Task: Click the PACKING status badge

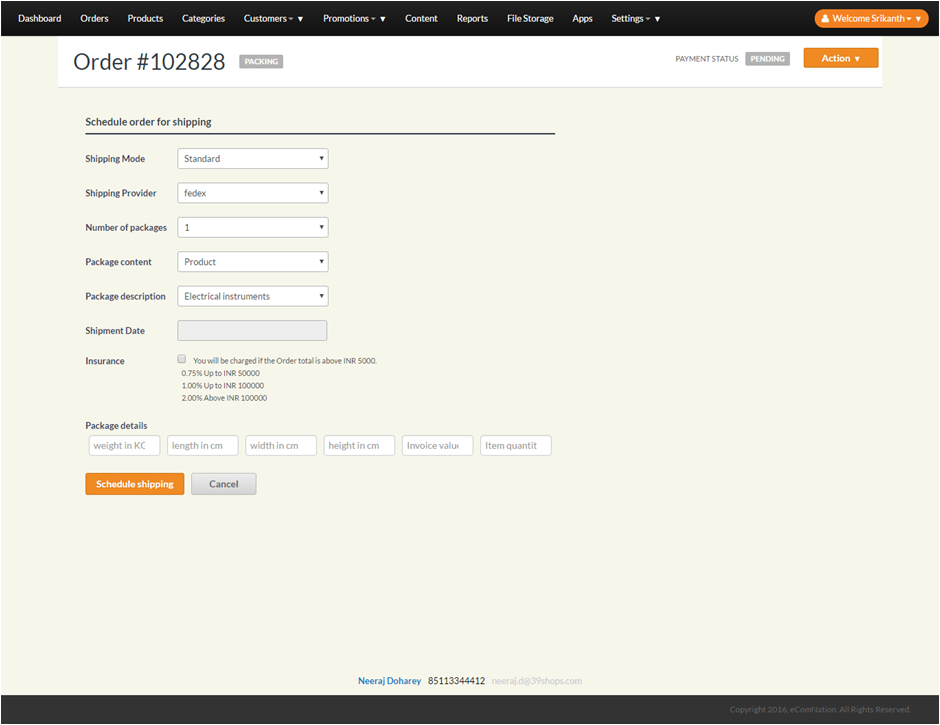Action: click(x=261, y=62)
